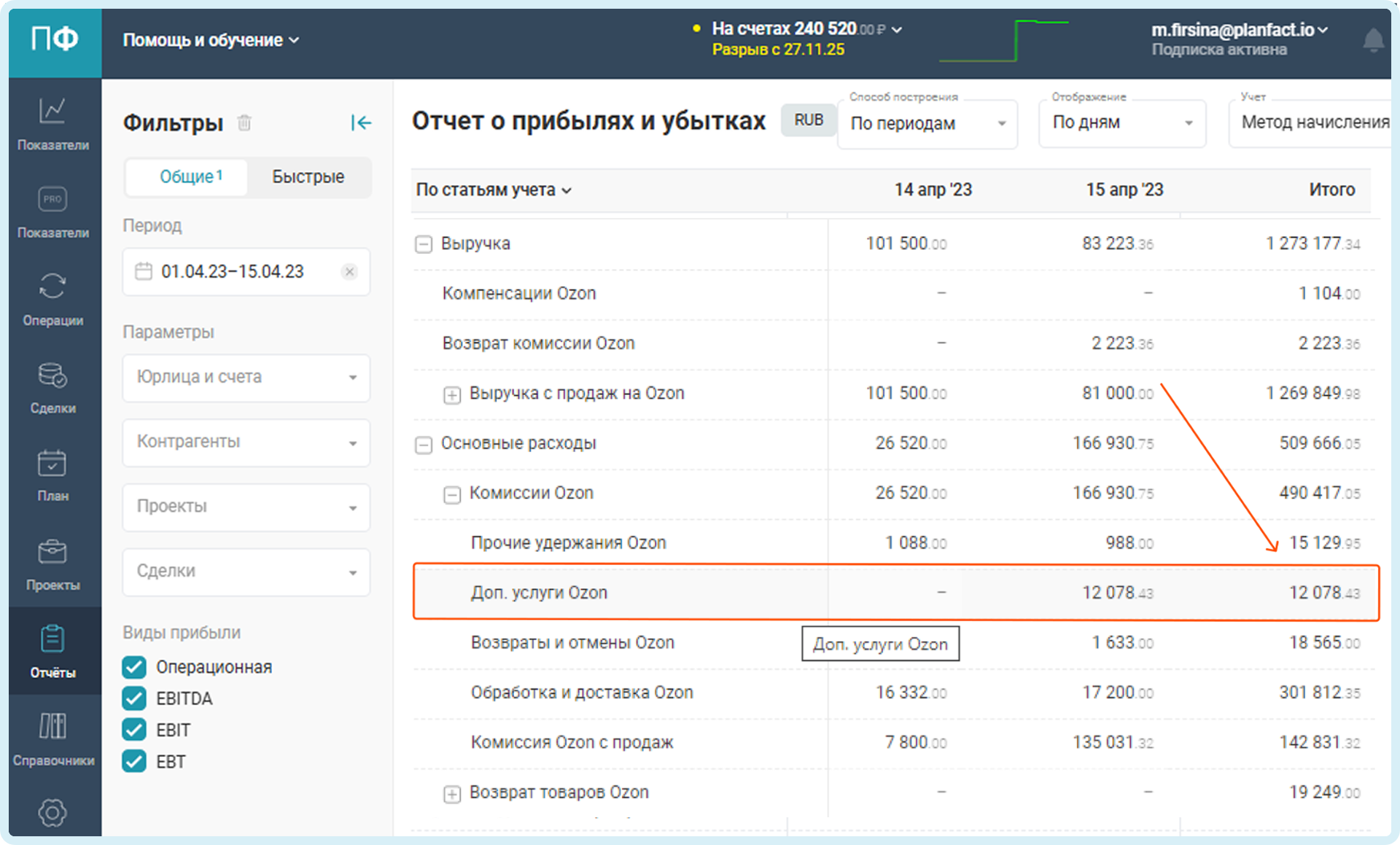Clear filters with trash icon

[244, 122]
